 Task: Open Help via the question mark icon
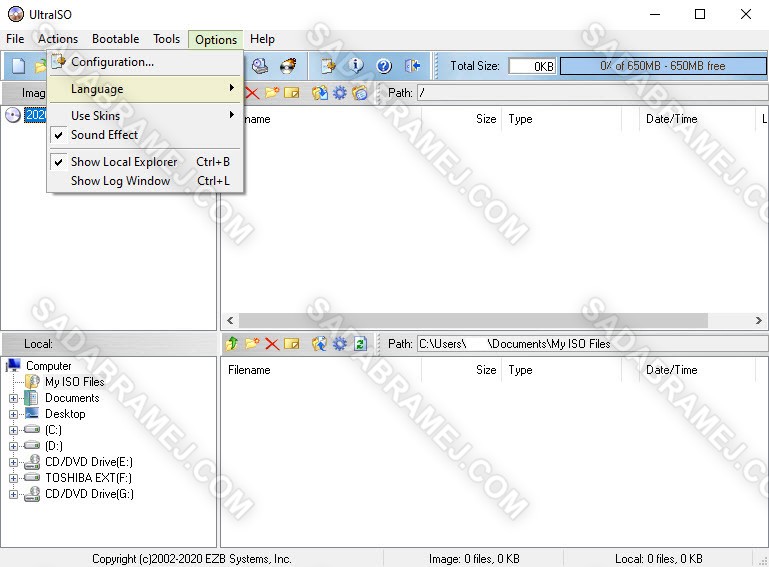[x=384, y=66]
